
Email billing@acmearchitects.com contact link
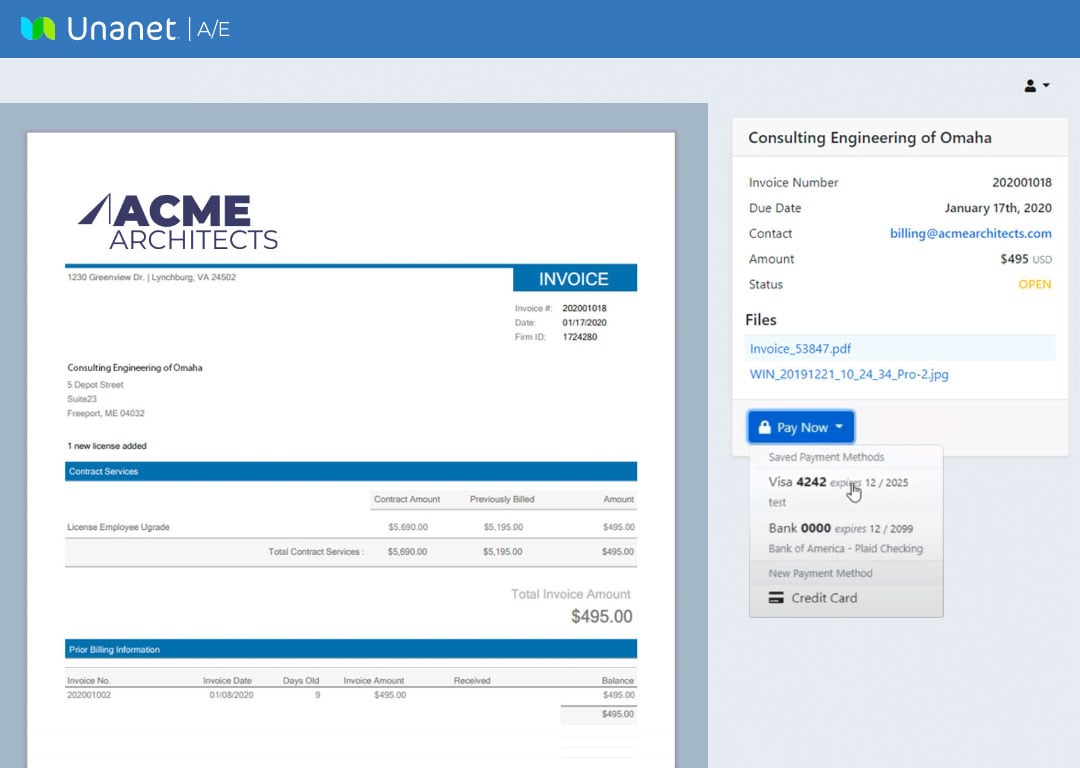pos(970,233)
